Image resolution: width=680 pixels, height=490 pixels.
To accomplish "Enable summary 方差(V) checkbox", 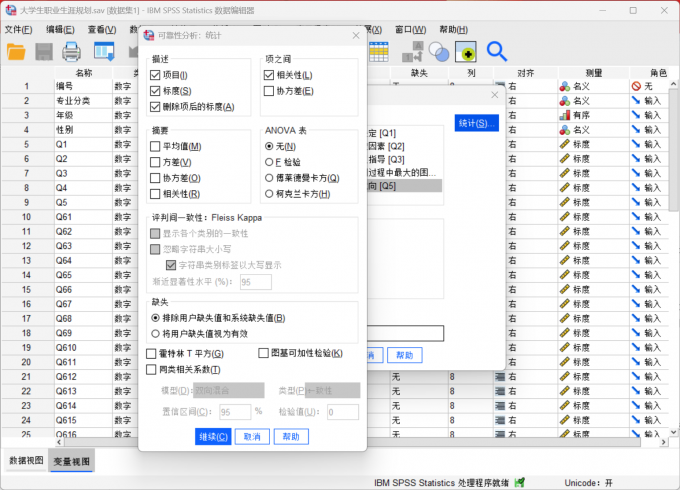I will click(155, 163).
